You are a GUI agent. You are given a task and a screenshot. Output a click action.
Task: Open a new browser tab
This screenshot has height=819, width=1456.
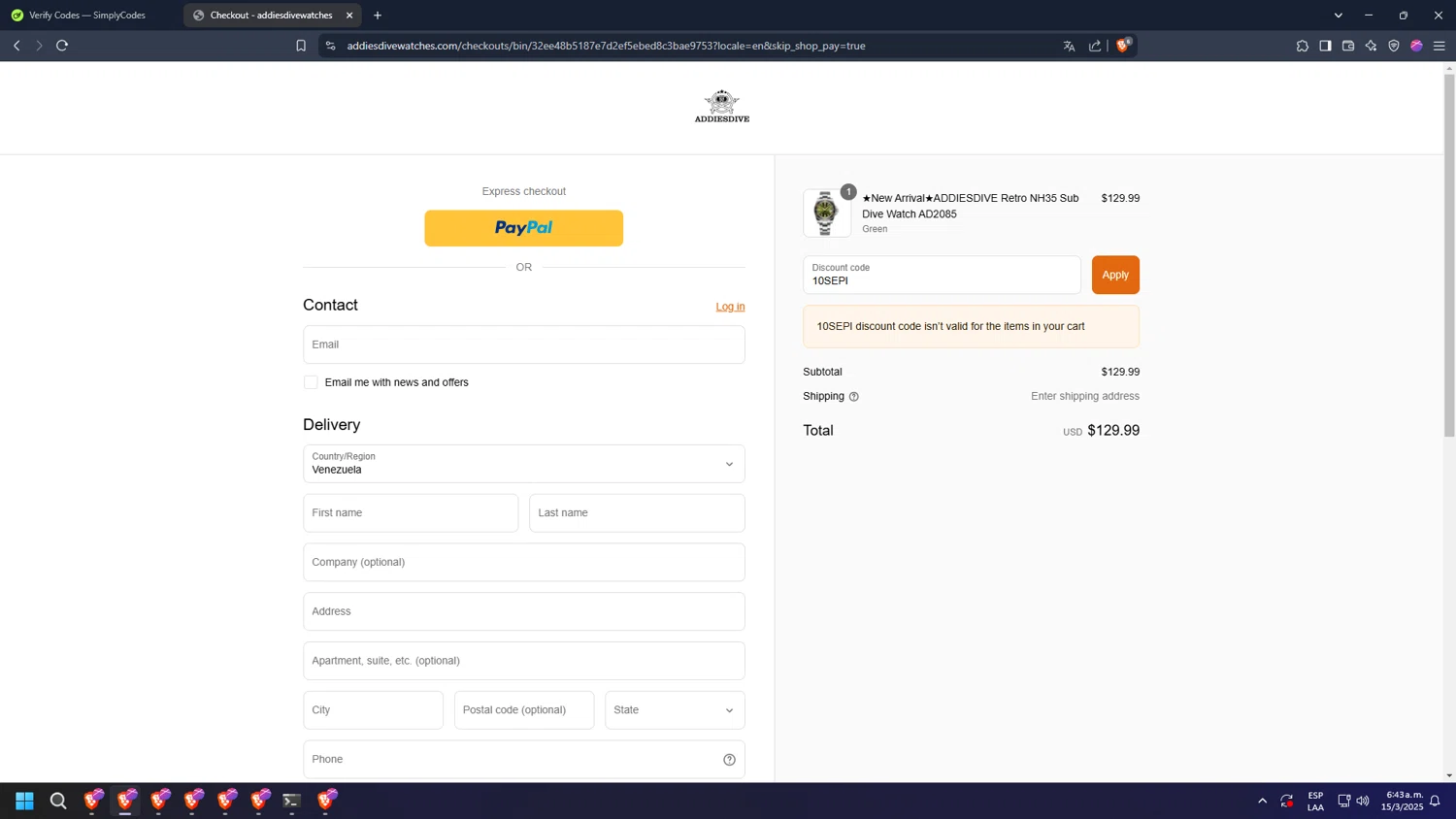(378, 16)
